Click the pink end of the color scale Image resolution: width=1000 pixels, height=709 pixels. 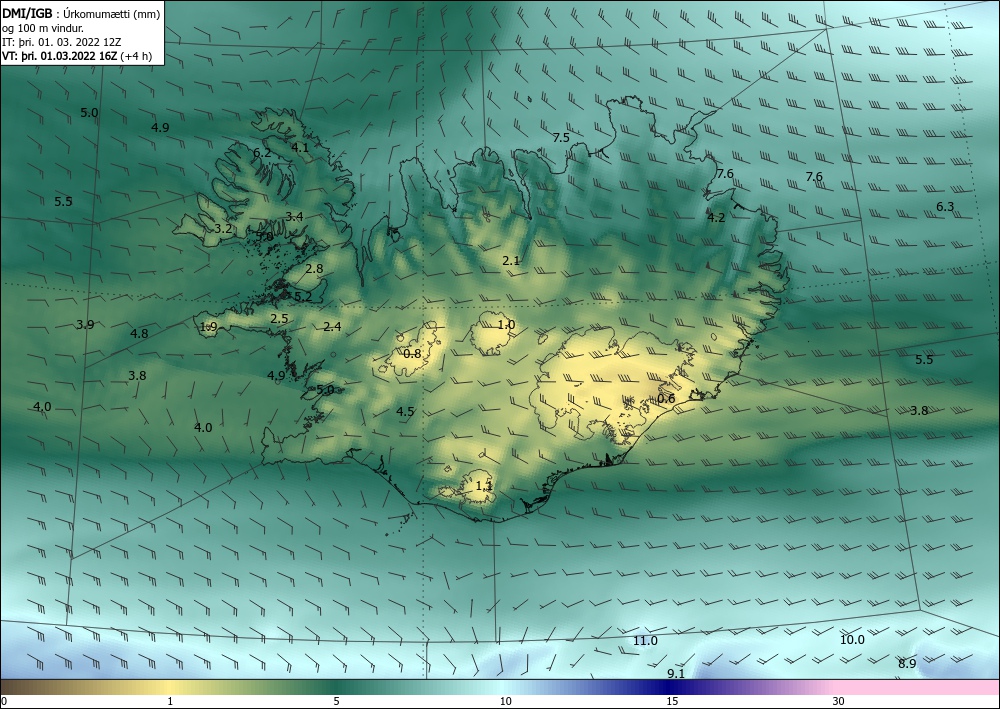pyautogui.click(x=918, y=687)
